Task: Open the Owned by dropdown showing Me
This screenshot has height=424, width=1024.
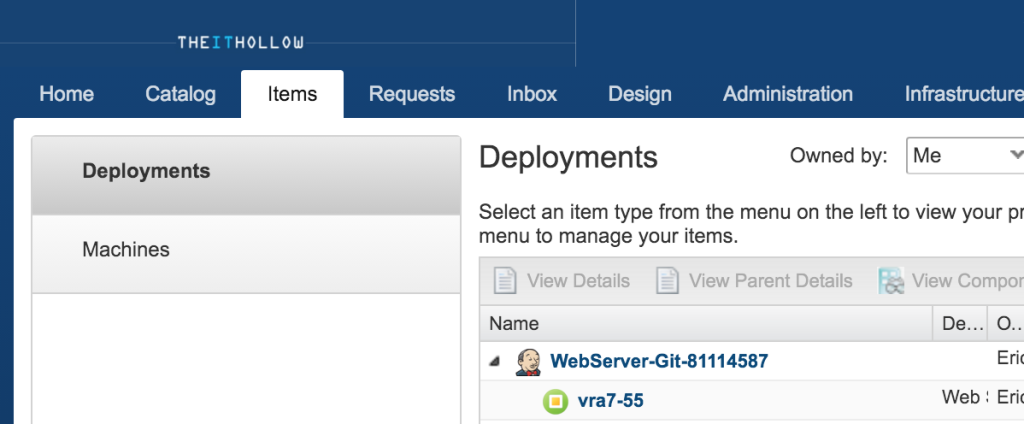Action: click(965, 155)
